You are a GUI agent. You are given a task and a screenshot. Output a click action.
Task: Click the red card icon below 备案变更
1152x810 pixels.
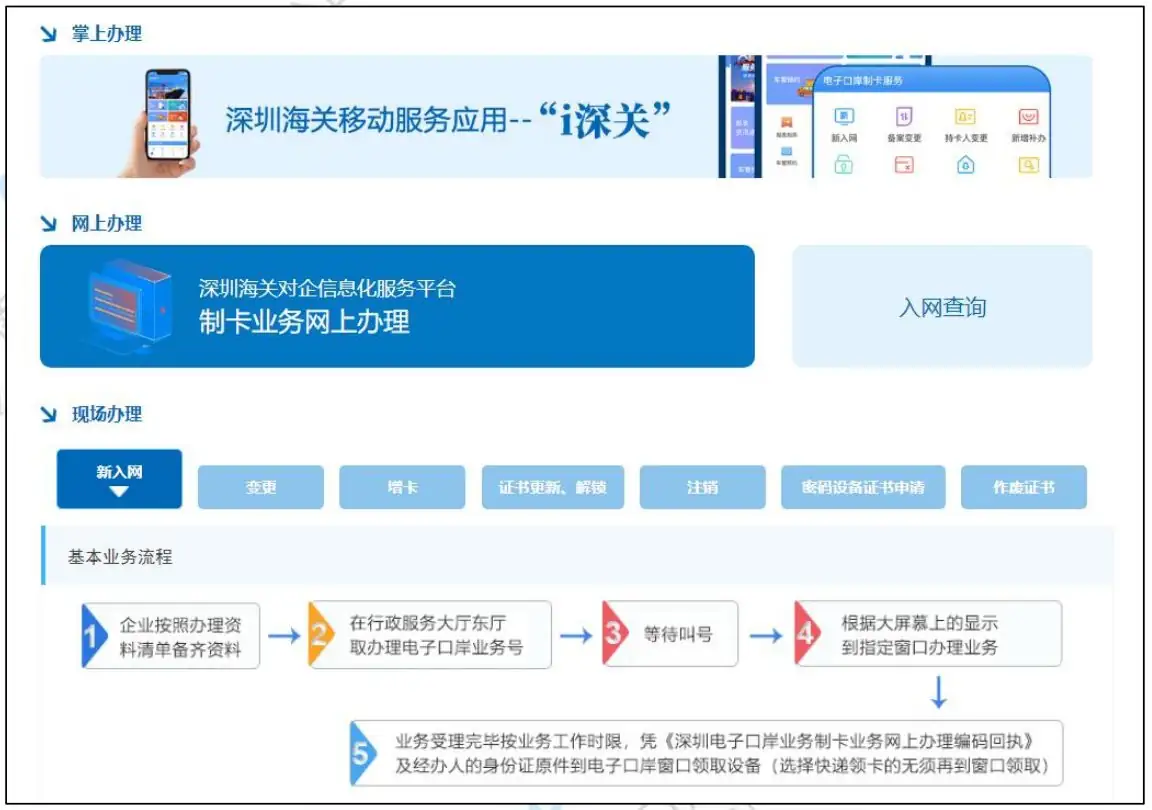point(904,164)
